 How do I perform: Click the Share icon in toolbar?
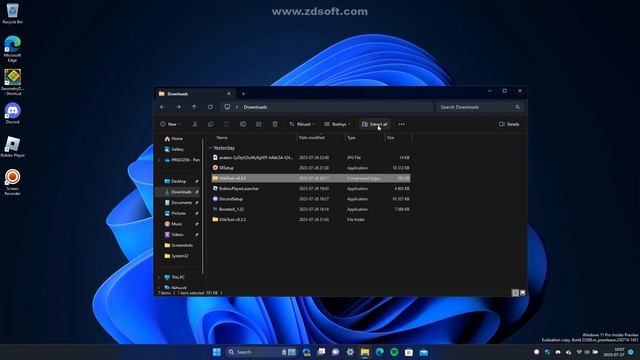pyautogui.click(x=259, y=124)
